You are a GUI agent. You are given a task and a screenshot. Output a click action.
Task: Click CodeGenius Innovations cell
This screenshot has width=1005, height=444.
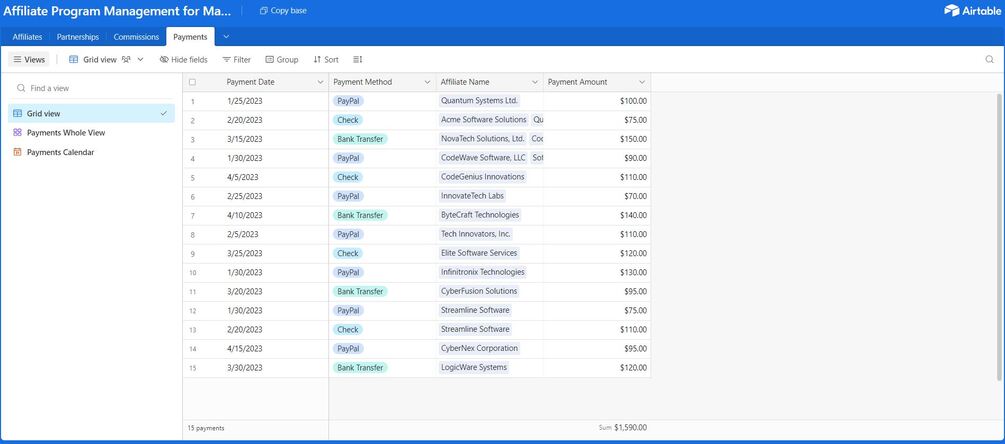483,177
